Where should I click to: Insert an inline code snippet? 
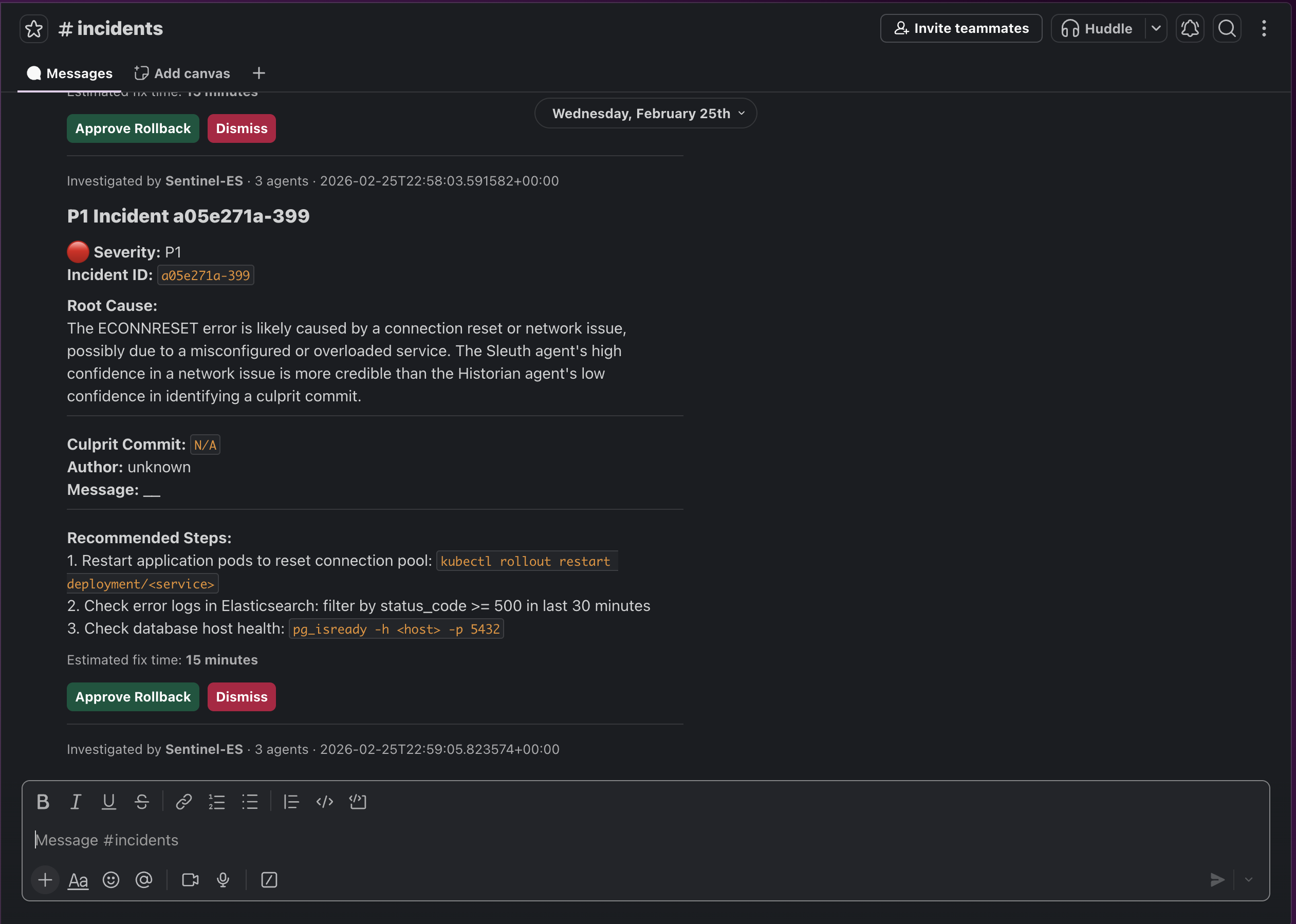click(324, 802)
